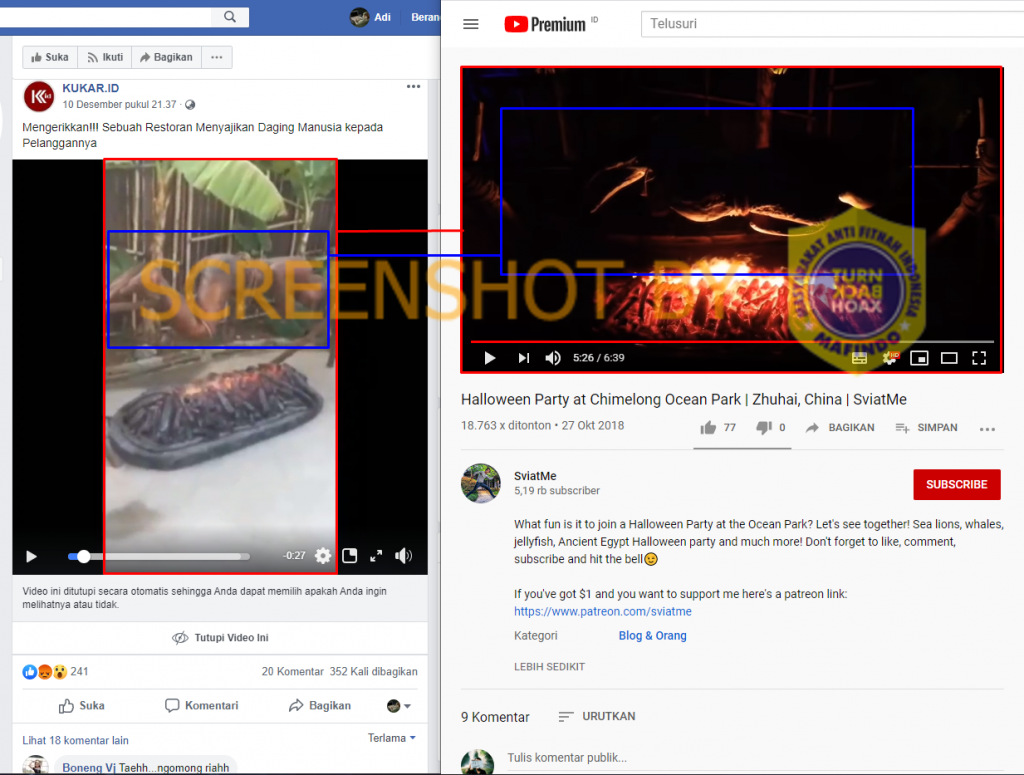Viewport: 1024px width, 775px height.
Task: Cover the video with Tutupi Video Ini
Action: (x=220, y=638)
